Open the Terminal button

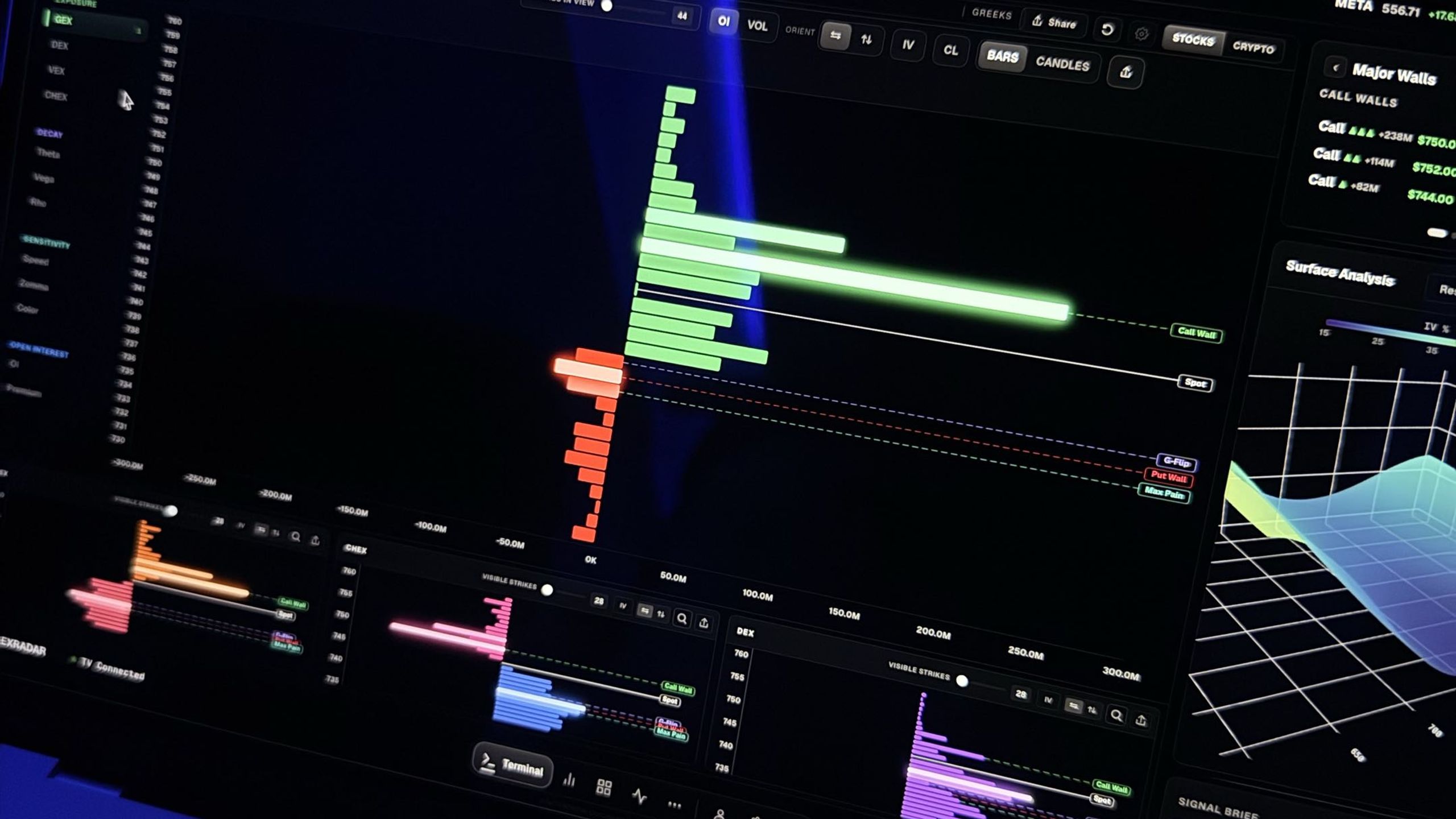coord(512,766)
